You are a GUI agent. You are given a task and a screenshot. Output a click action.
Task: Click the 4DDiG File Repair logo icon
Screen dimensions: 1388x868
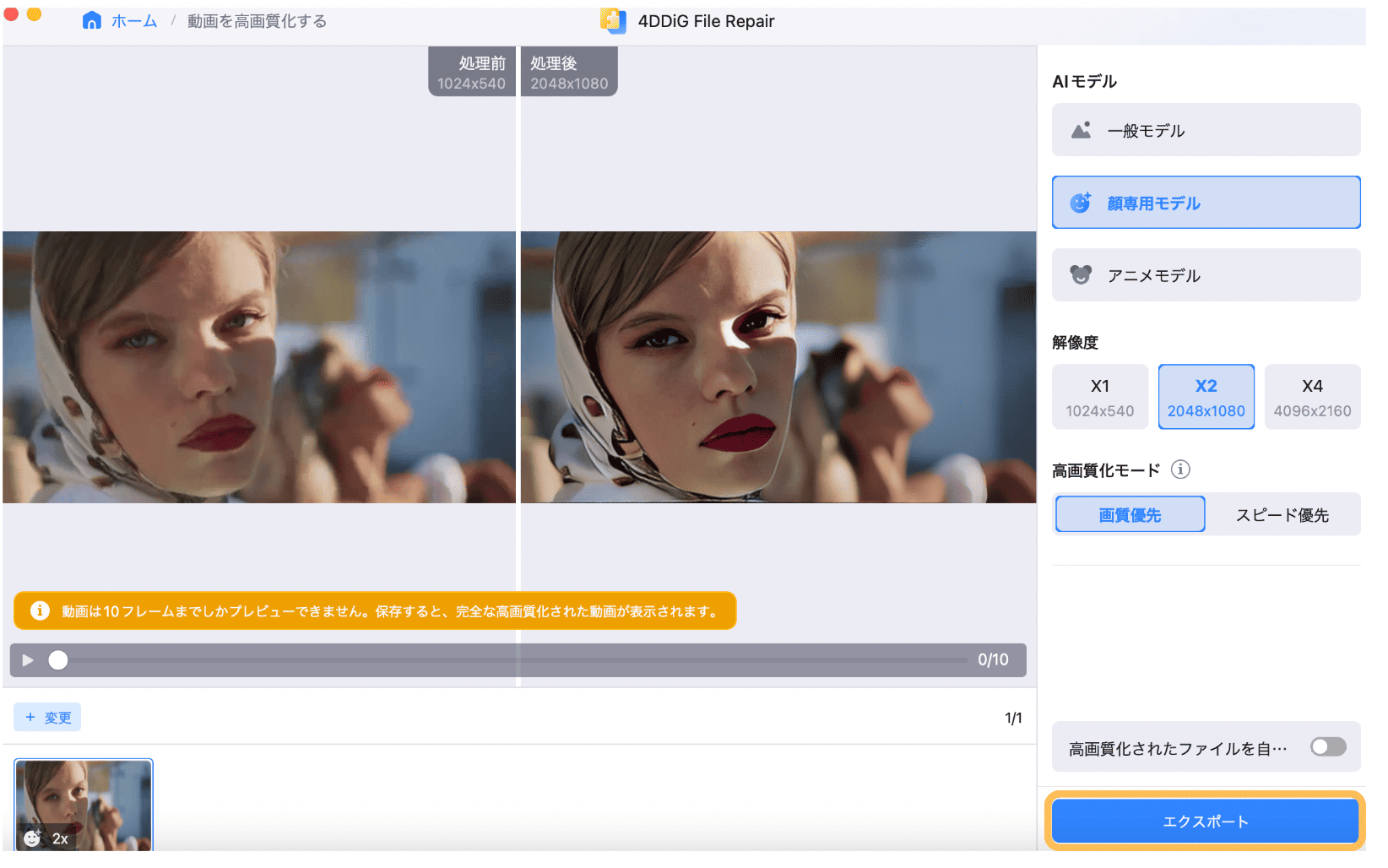point(614,20)
